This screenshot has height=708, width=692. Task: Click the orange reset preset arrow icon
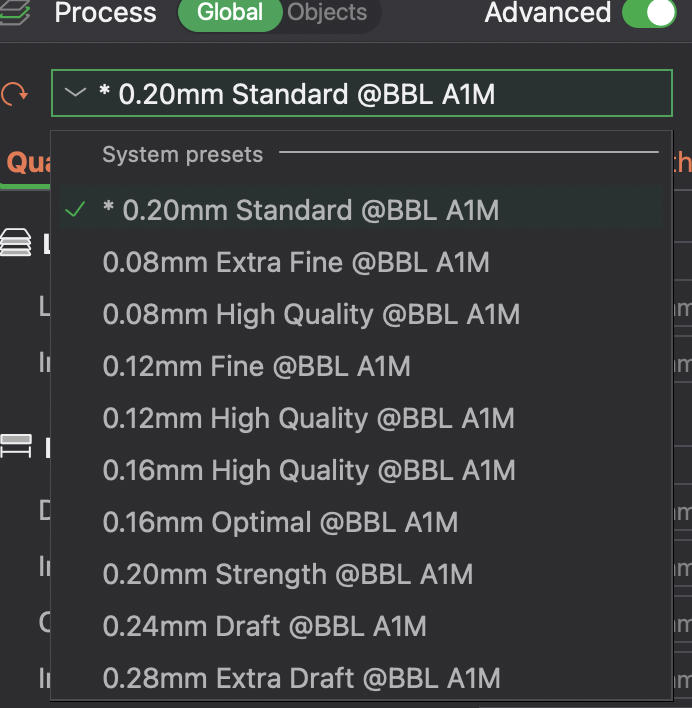15,94
